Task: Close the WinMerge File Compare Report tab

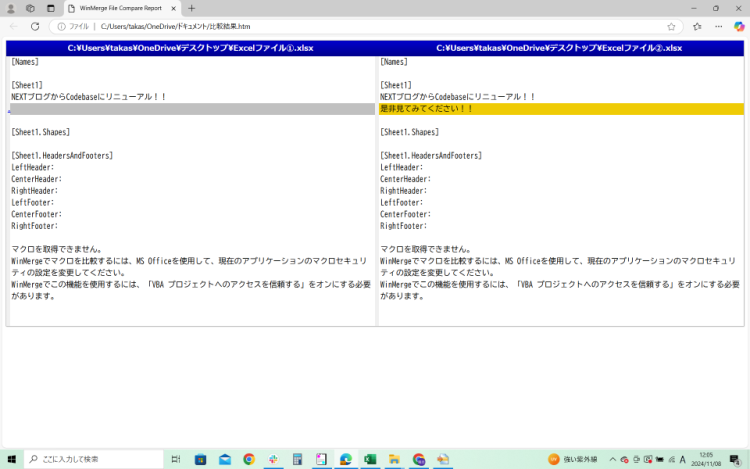Action: pyautogui.click(x=172, y=8)
